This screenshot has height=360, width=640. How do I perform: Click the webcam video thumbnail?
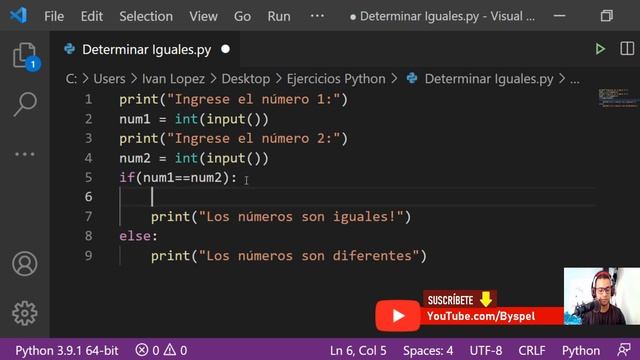coord(602,296)
